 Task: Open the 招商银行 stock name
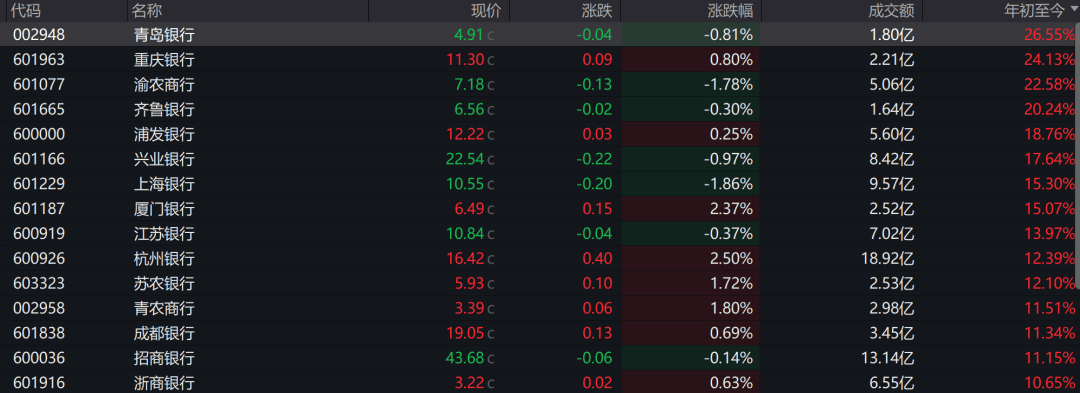pos(164,358)
